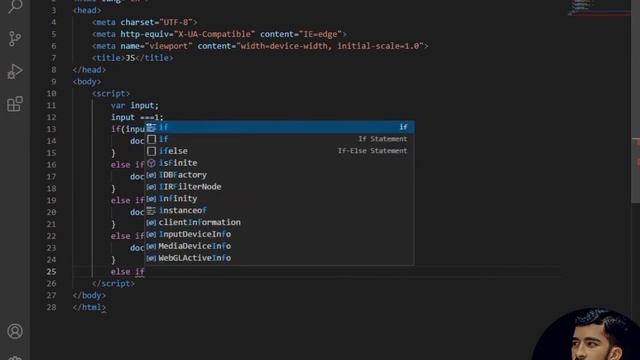This screenshot has width=640, height=360.
Task: Pick the 'MediaDeviceInfo' suggestion
Action: [280, 246]
